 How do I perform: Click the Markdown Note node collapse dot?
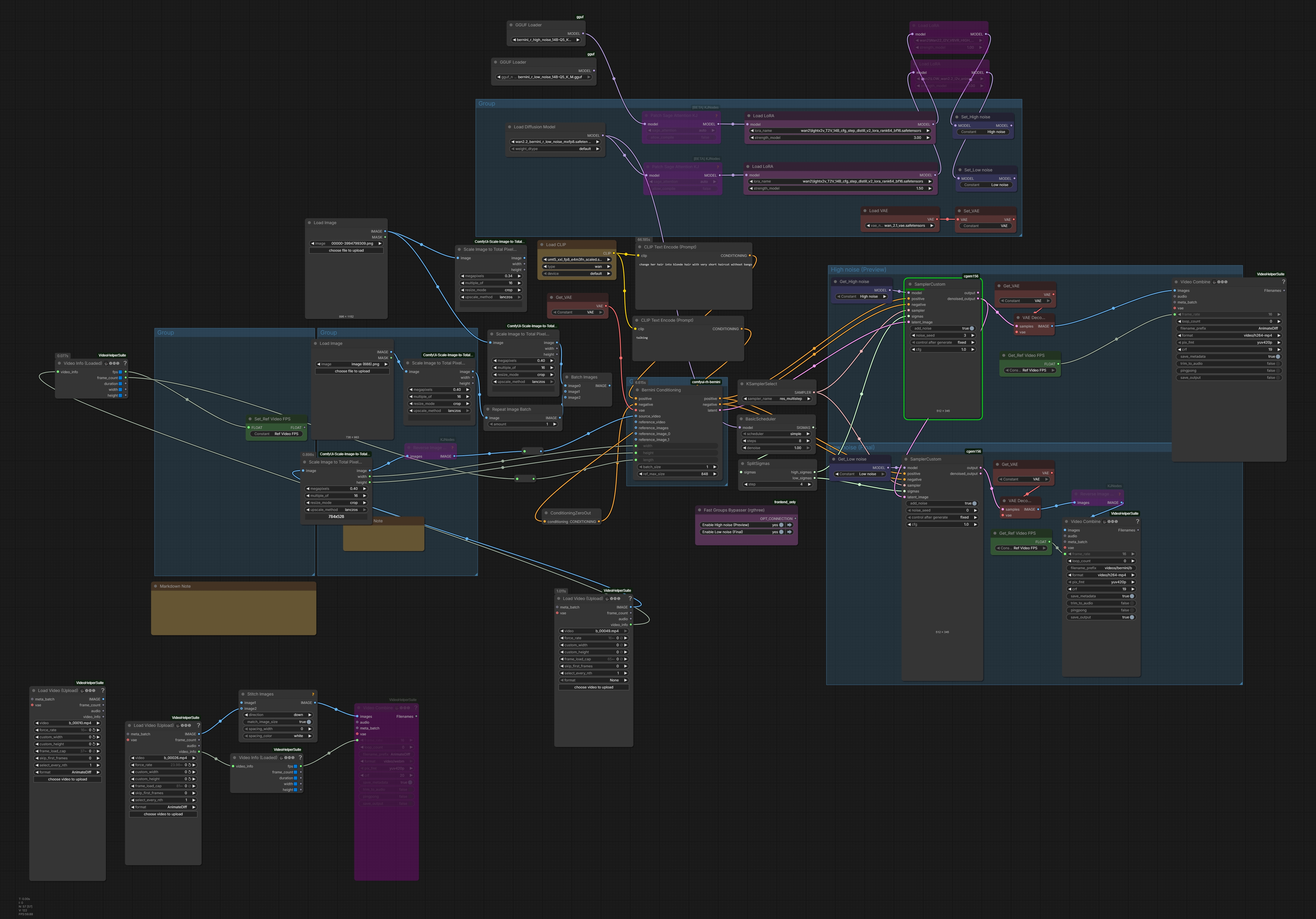point(155,586)
